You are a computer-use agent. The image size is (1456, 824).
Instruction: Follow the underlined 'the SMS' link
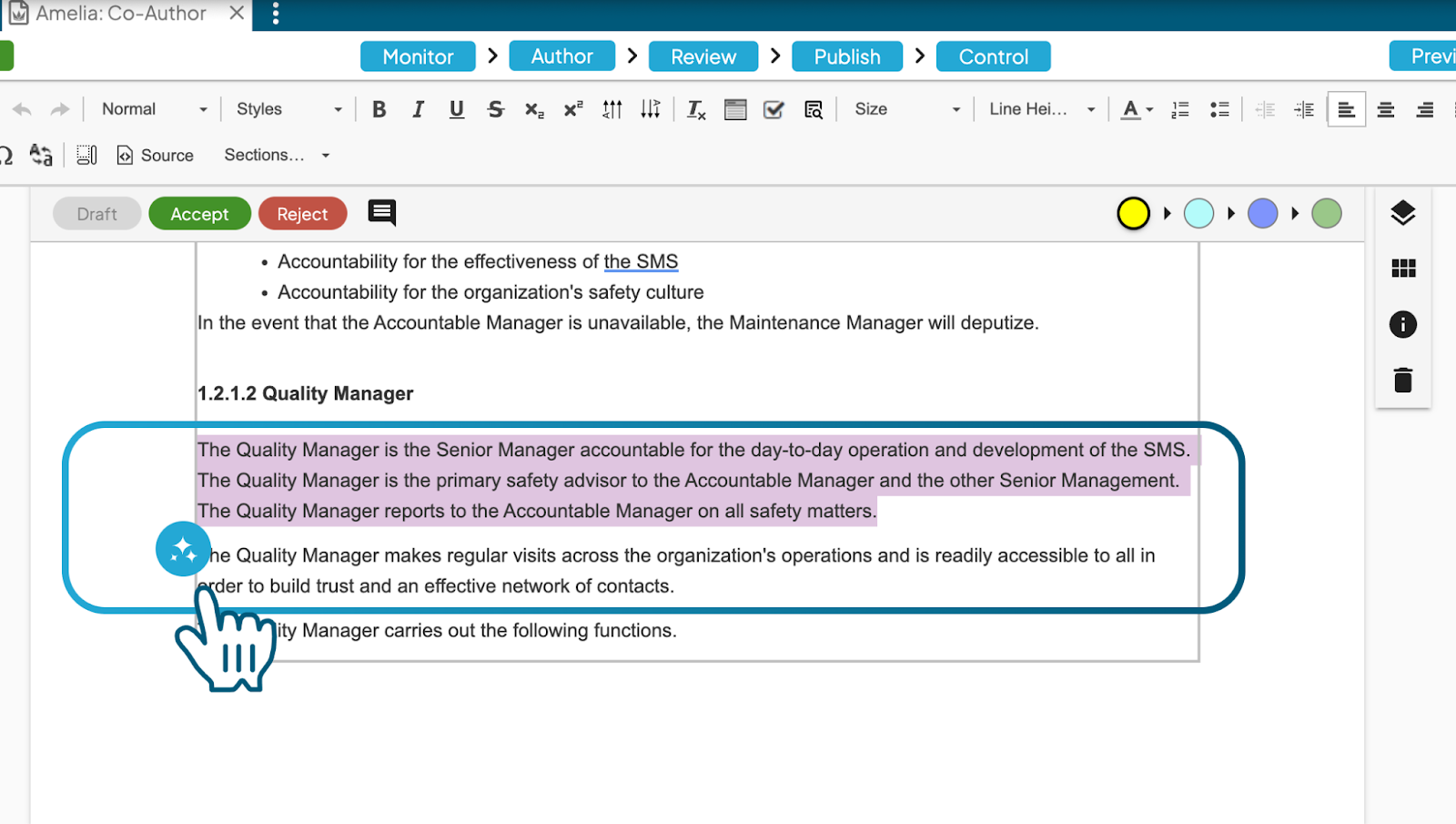tap(641, 261)
